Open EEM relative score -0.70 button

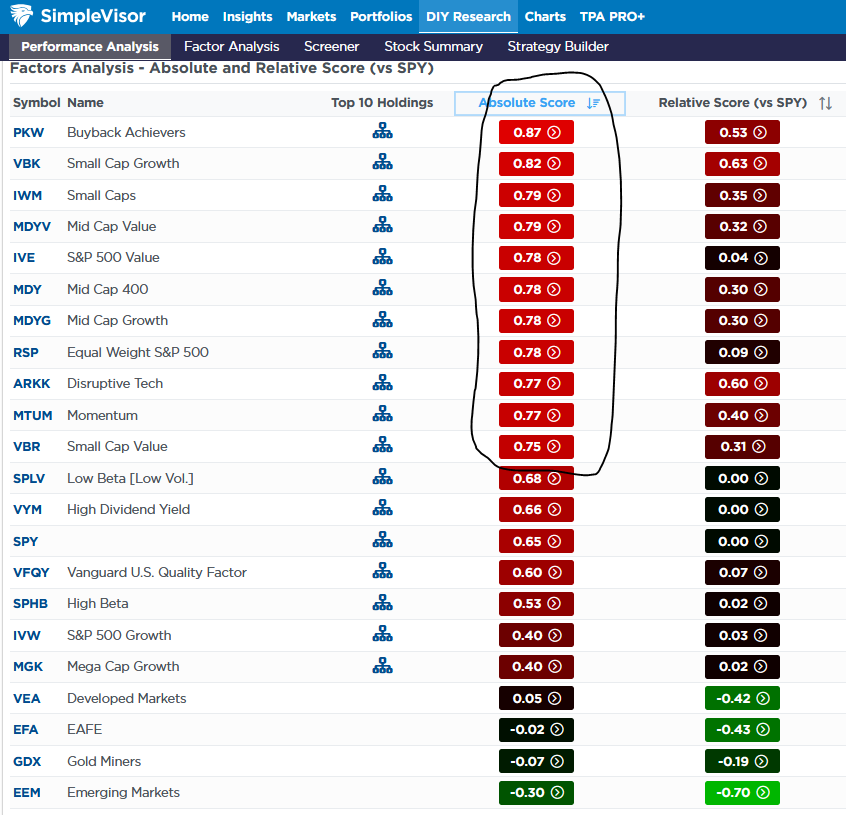742,792
